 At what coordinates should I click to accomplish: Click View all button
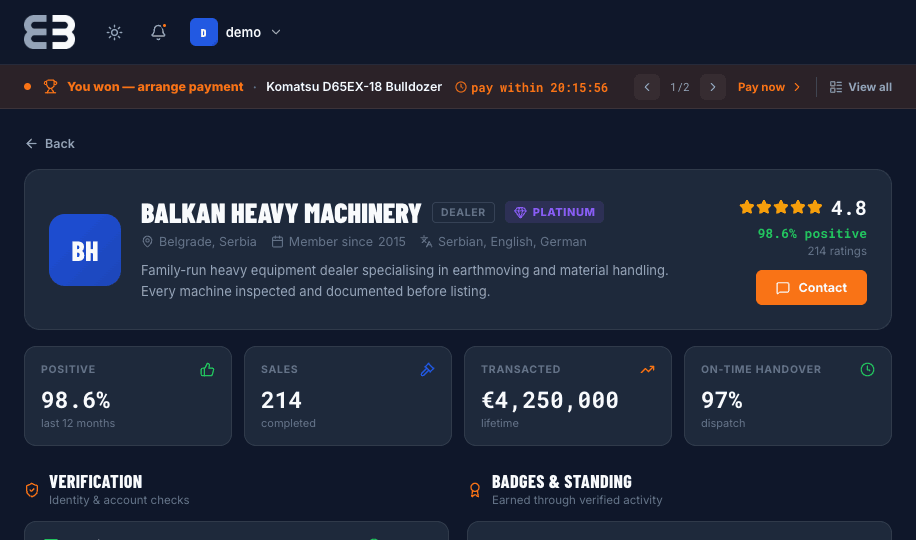(x=861, y=87)
